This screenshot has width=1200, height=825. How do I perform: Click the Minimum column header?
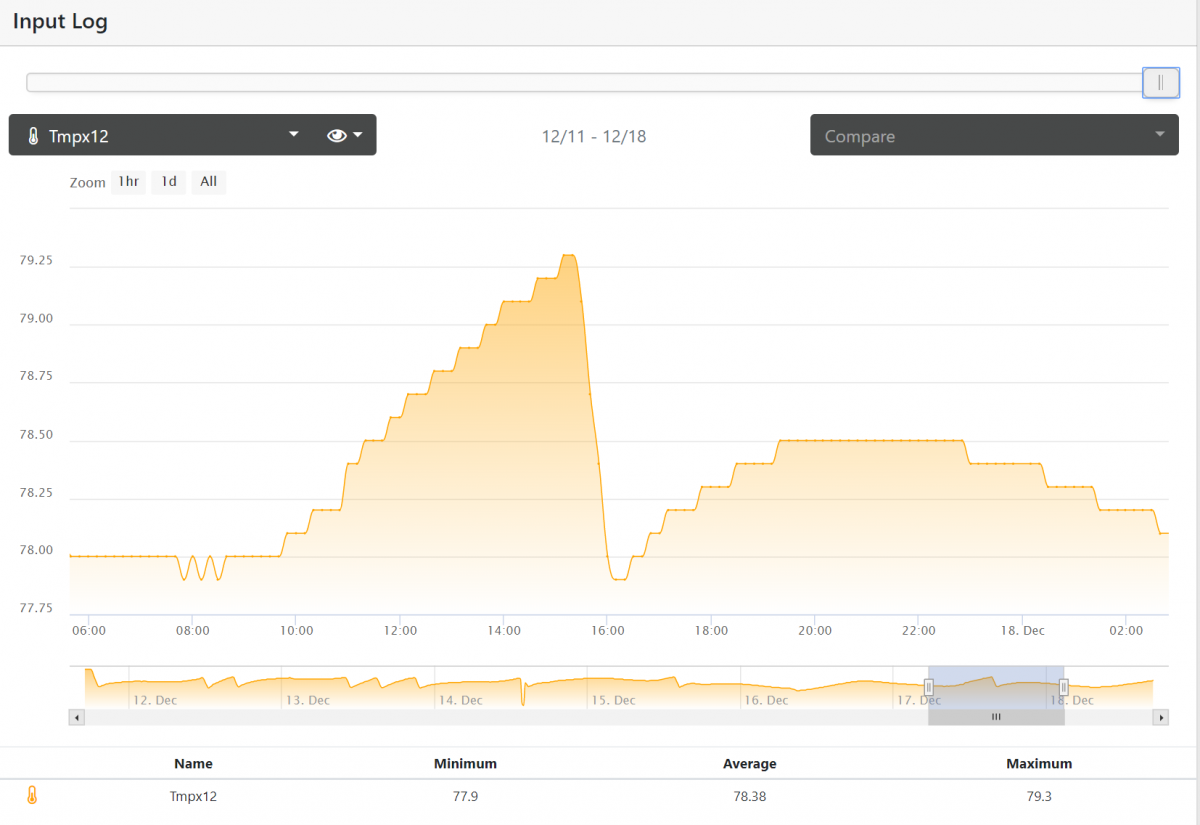(x=465, y=763)
